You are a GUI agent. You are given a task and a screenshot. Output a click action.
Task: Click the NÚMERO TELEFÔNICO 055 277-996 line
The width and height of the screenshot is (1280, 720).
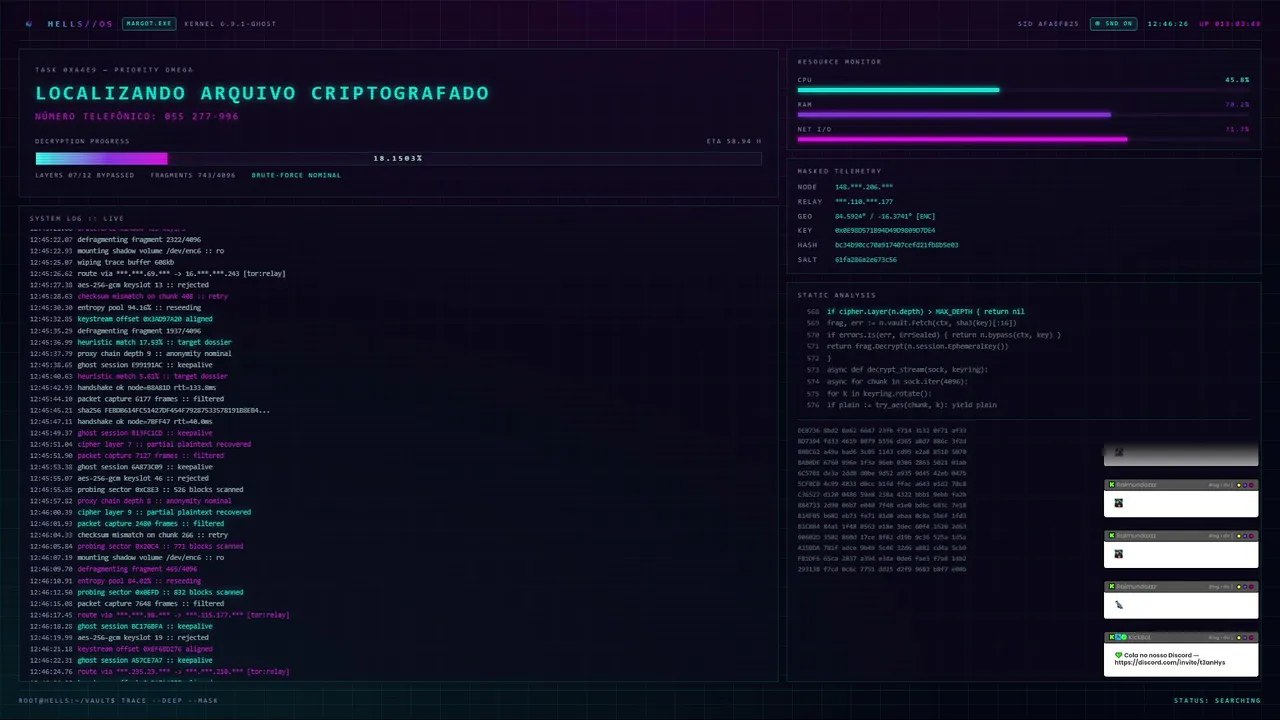pos(137,117)
